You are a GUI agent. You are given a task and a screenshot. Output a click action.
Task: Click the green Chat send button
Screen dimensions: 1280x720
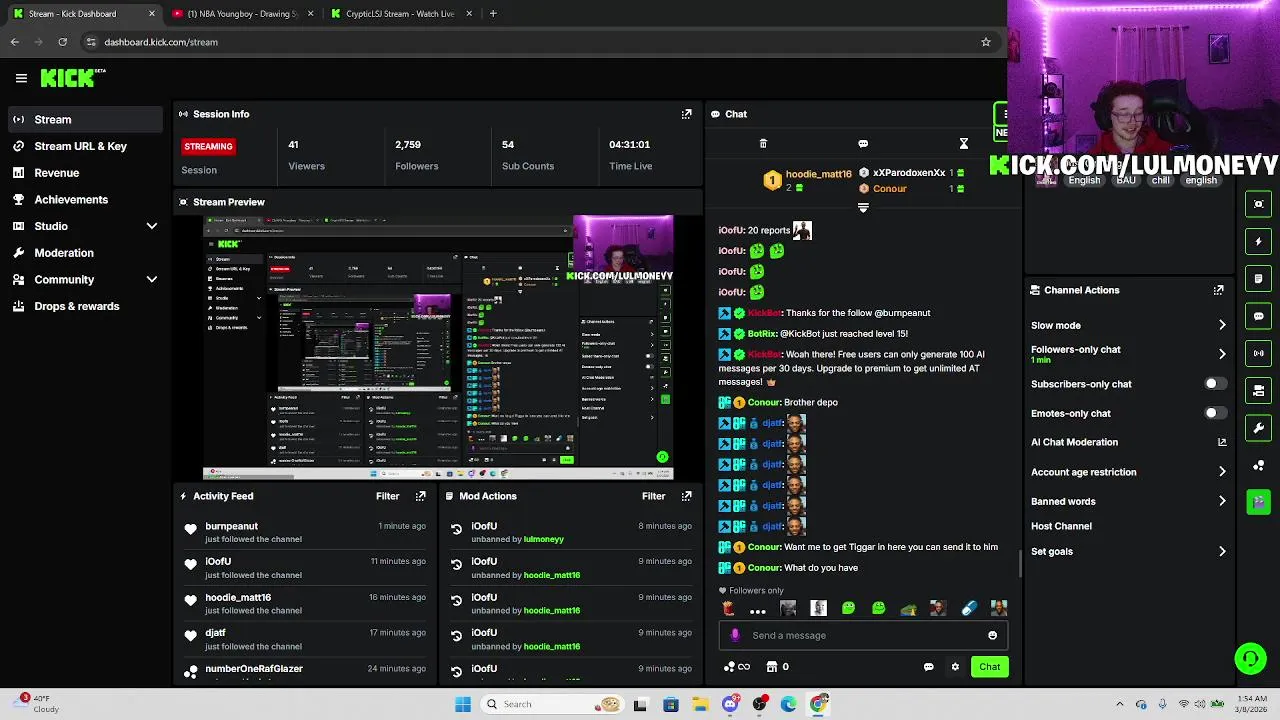tap(989, 667)
